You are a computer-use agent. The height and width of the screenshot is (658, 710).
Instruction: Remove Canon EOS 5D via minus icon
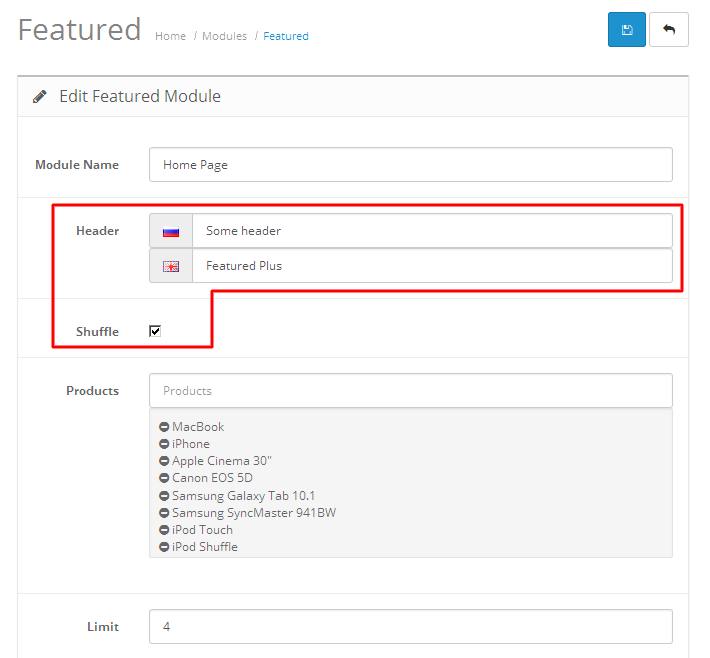[x=164, y=478]
